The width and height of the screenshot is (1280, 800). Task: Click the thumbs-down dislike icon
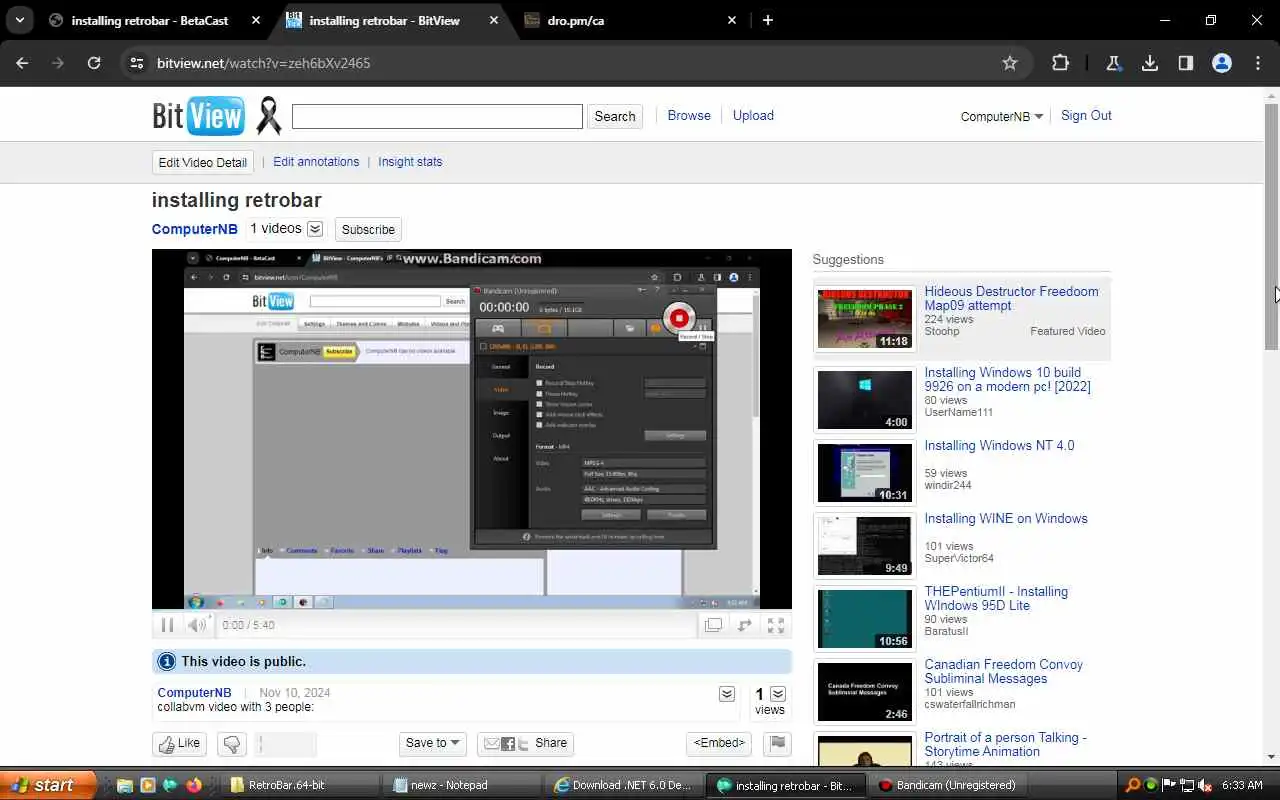[232, 744]
